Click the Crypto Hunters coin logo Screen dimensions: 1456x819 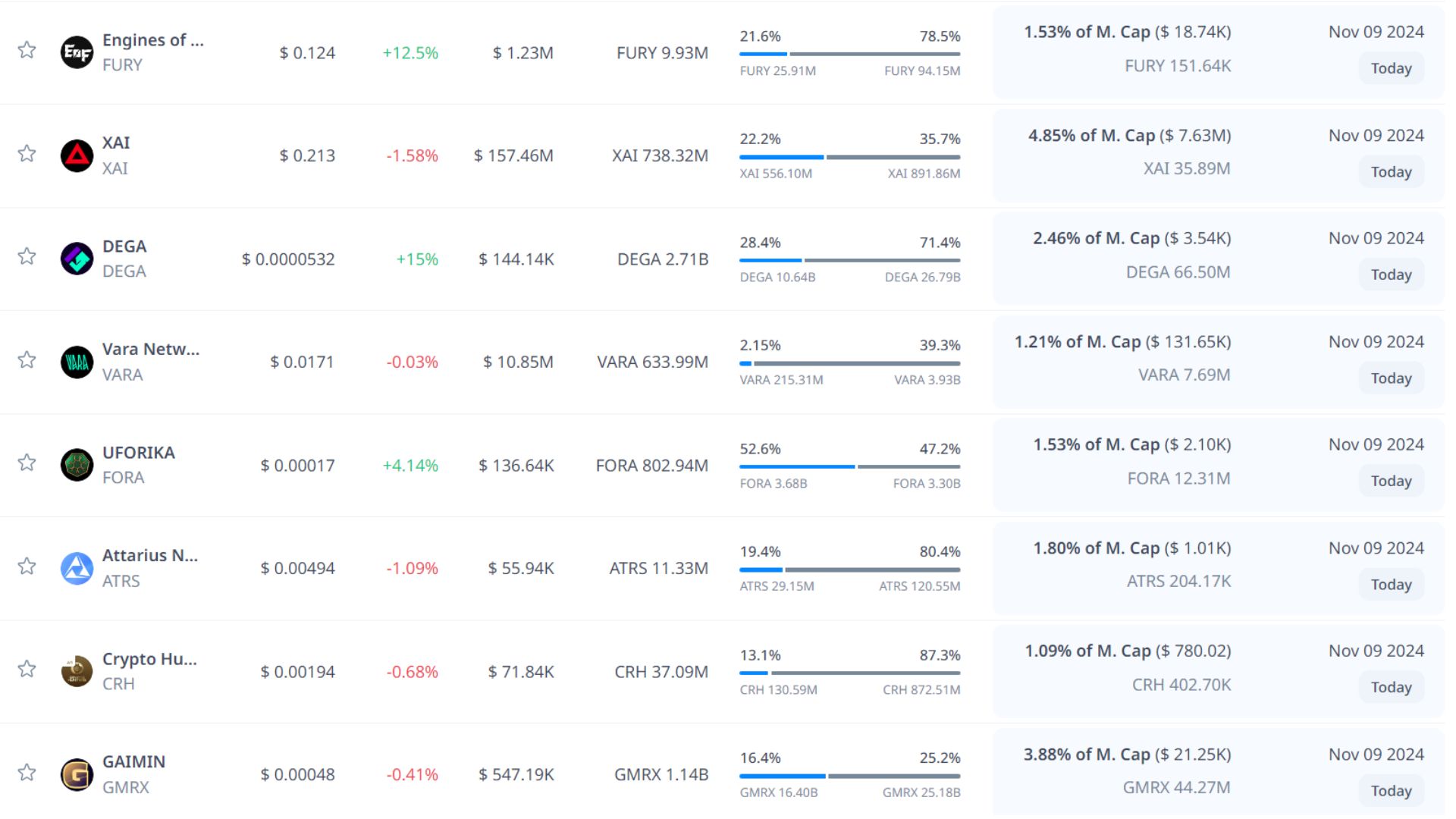pyautogui.click(x=77, y=671)
